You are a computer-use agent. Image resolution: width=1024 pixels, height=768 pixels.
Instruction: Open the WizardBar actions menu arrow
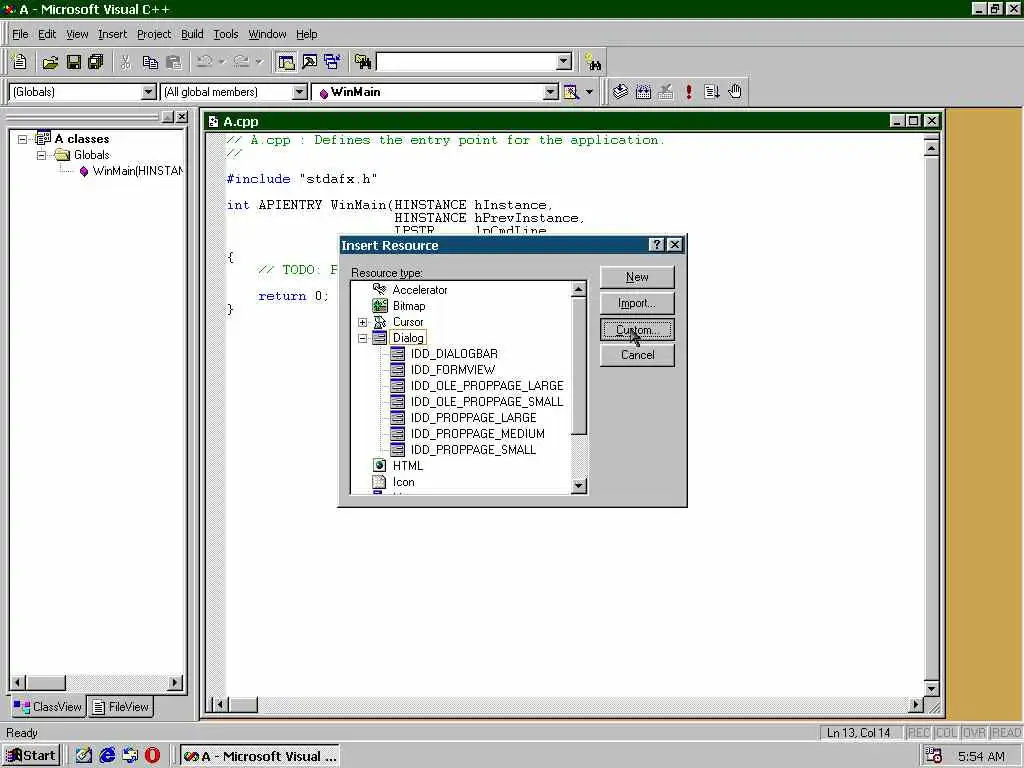589,92
